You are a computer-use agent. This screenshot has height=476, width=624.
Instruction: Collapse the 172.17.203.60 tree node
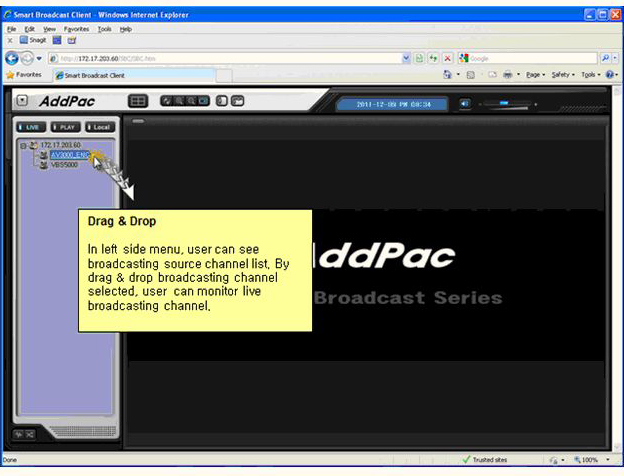23,146
